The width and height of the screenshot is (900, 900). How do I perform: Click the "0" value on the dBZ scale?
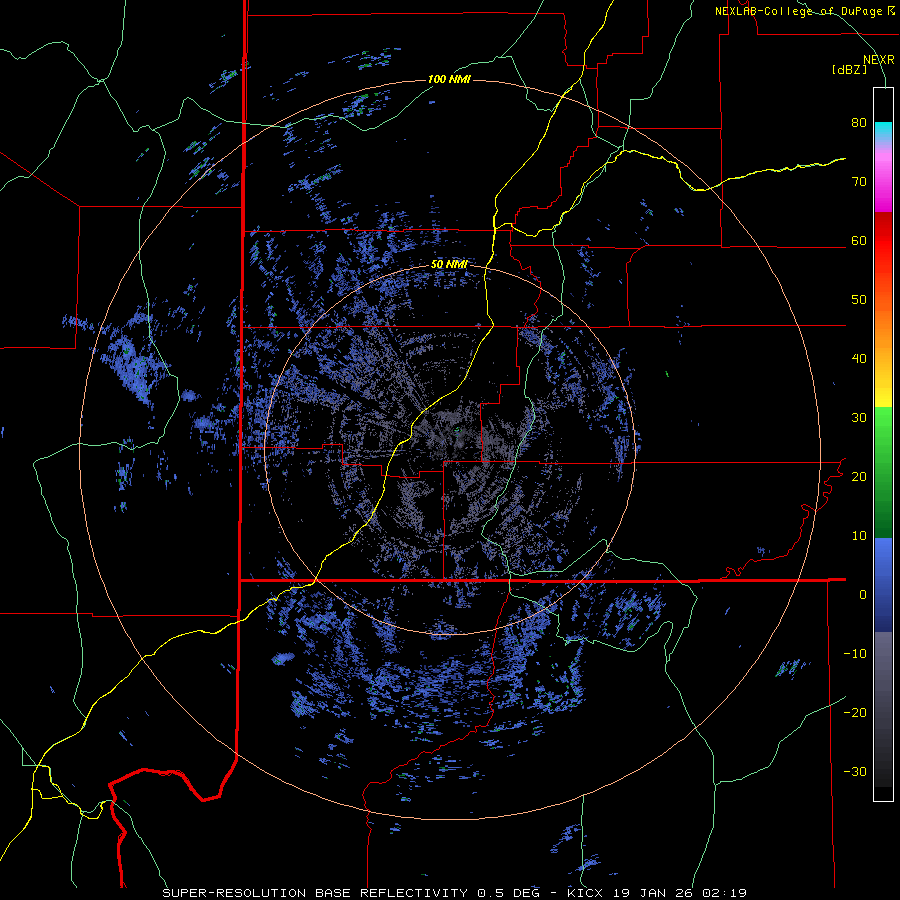point(863,595)
